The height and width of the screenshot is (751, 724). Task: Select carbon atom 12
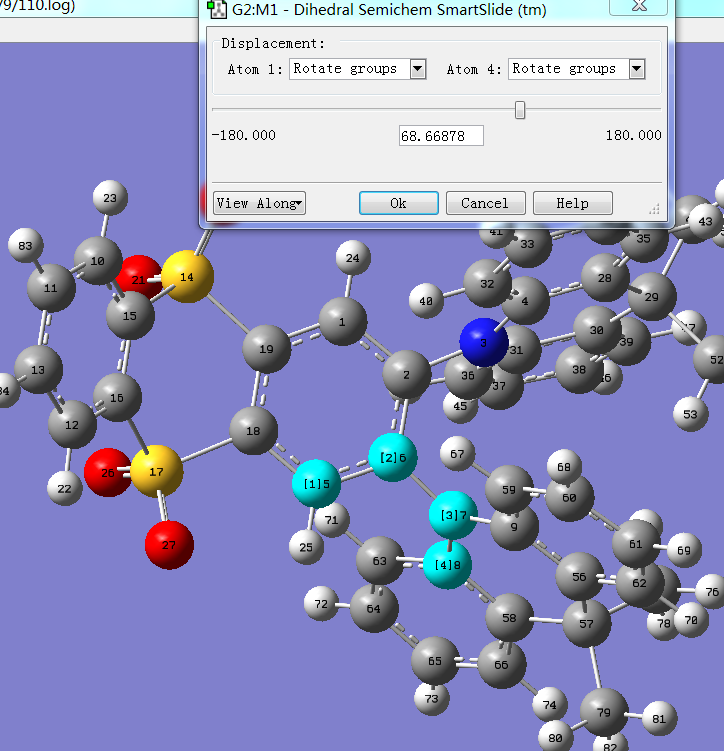[x=72, y=424]
